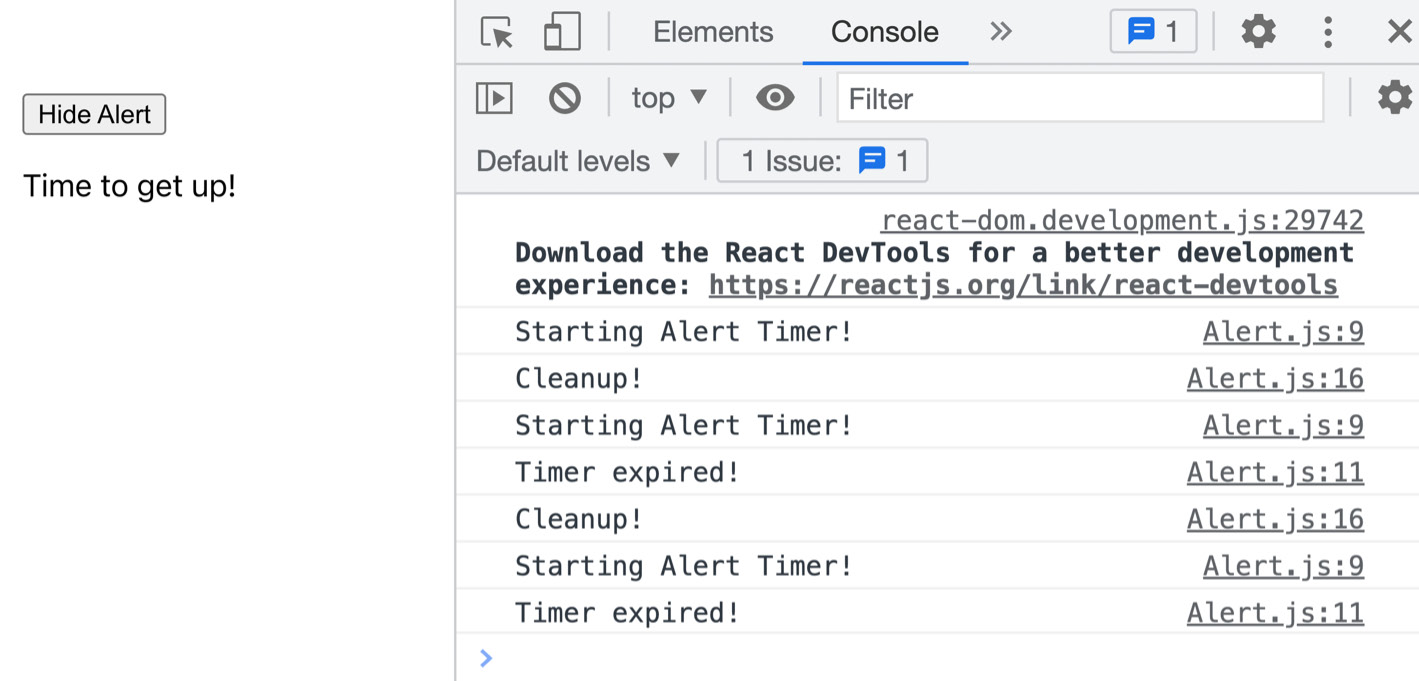Click inside the Filter input field

[1079, 97]
